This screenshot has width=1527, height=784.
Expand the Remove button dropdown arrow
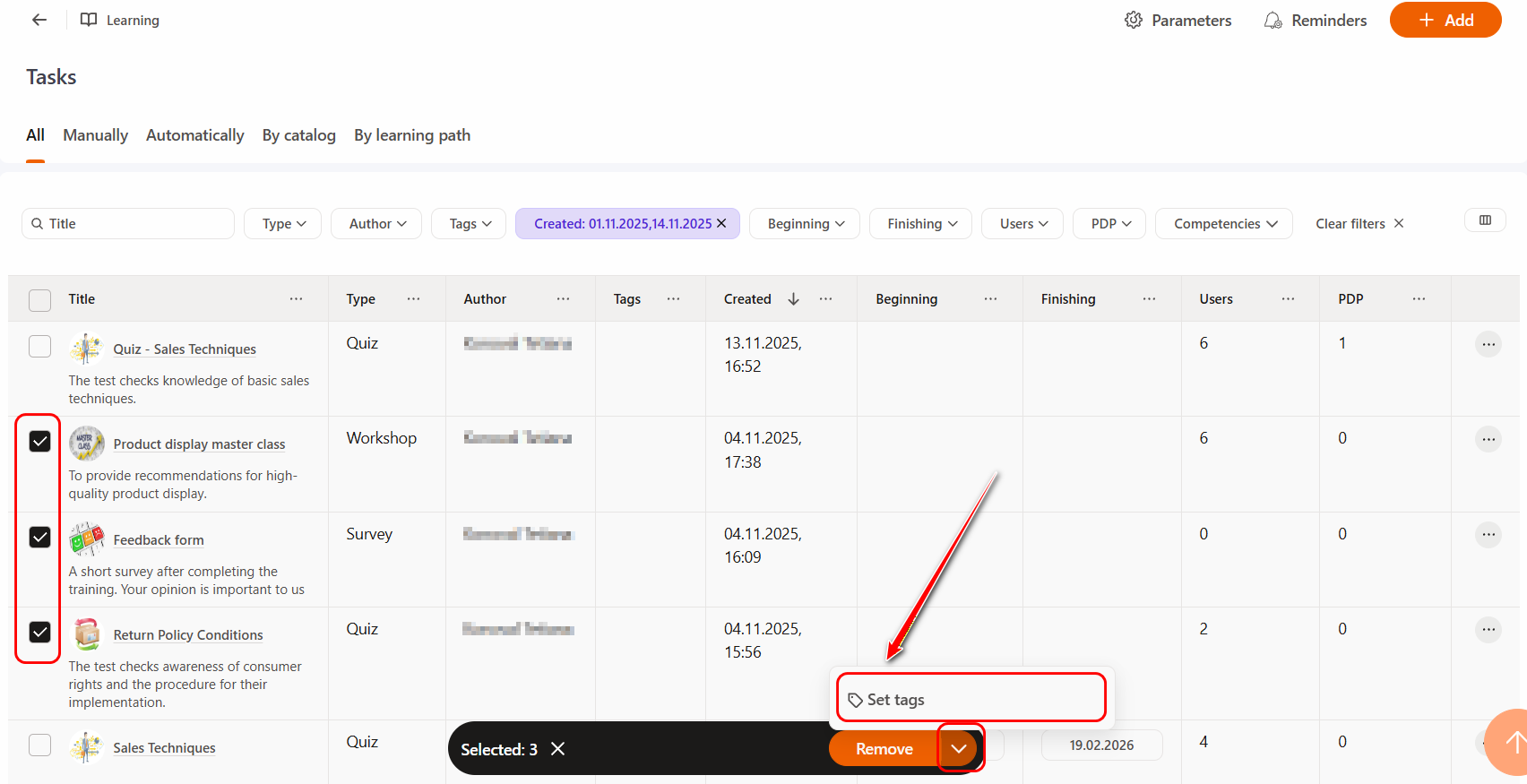(960, 749)
